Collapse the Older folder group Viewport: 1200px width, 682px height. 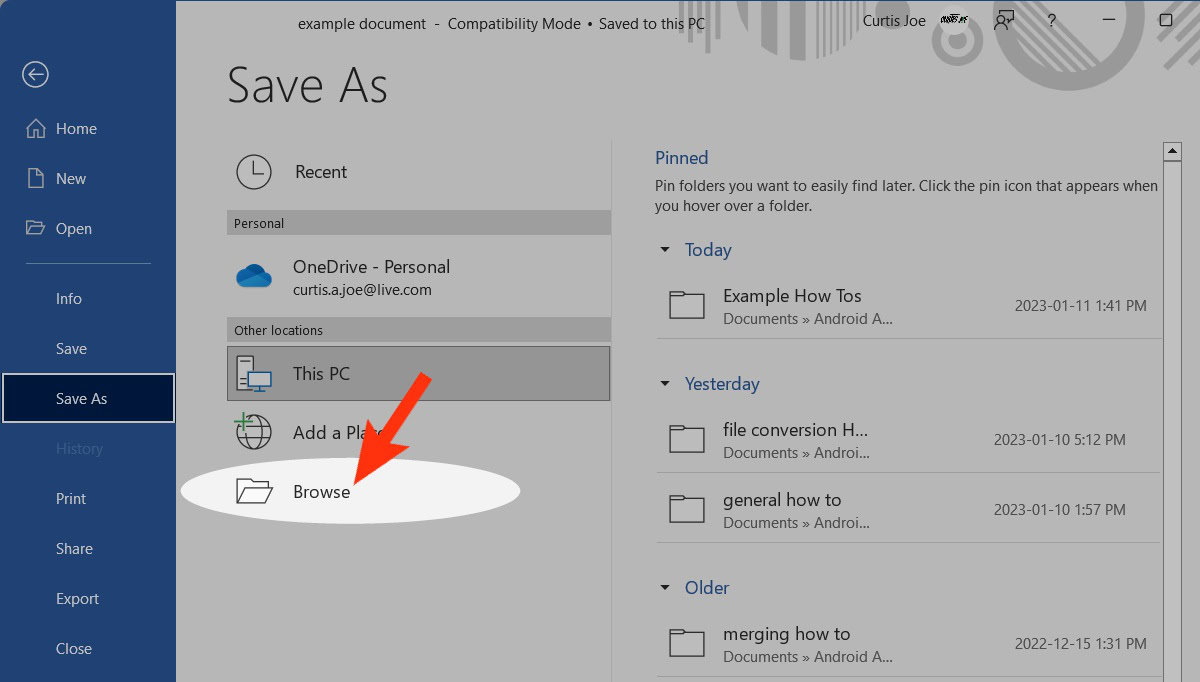click(x=665, y=588)
